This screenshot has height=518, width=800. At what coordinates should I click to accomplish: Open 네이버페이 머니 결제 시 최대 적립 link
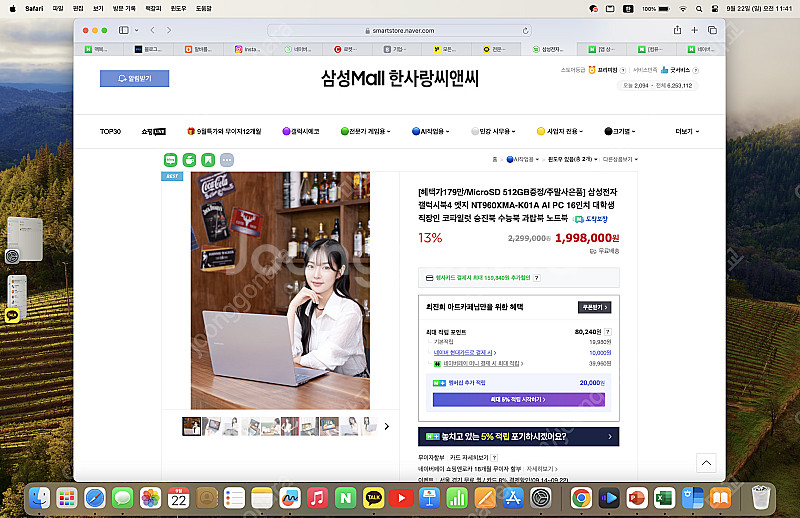pyautogui.click(x=483, y=364)
